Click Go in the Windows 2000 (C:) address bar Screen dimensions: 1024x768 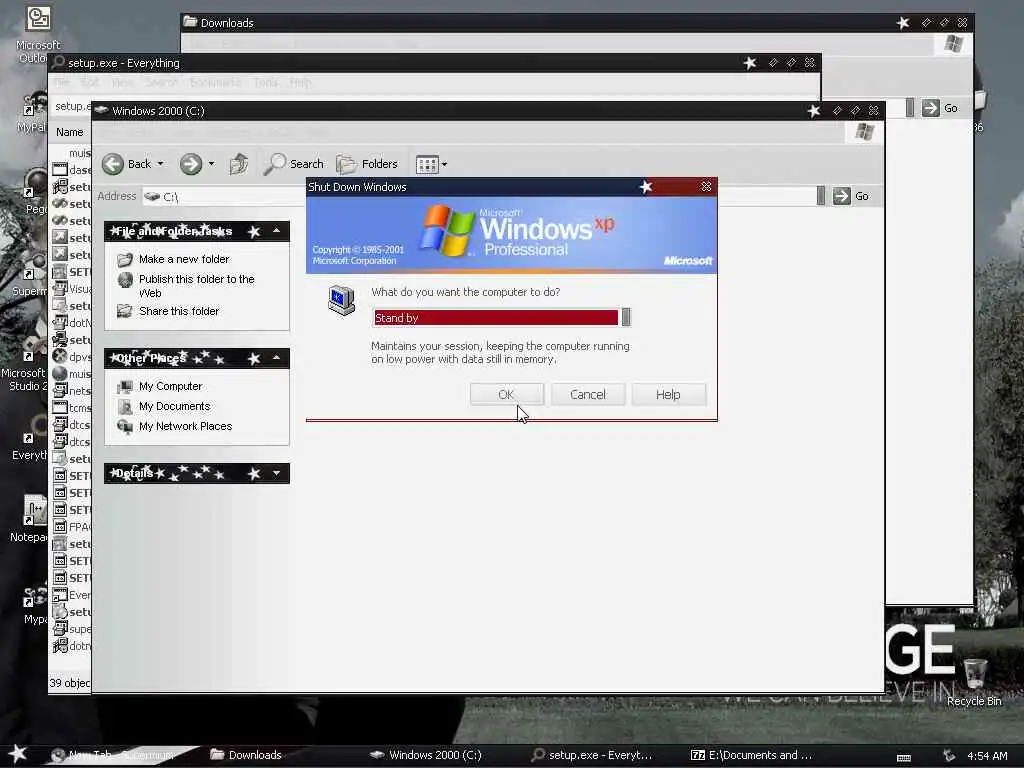[851, 196]
